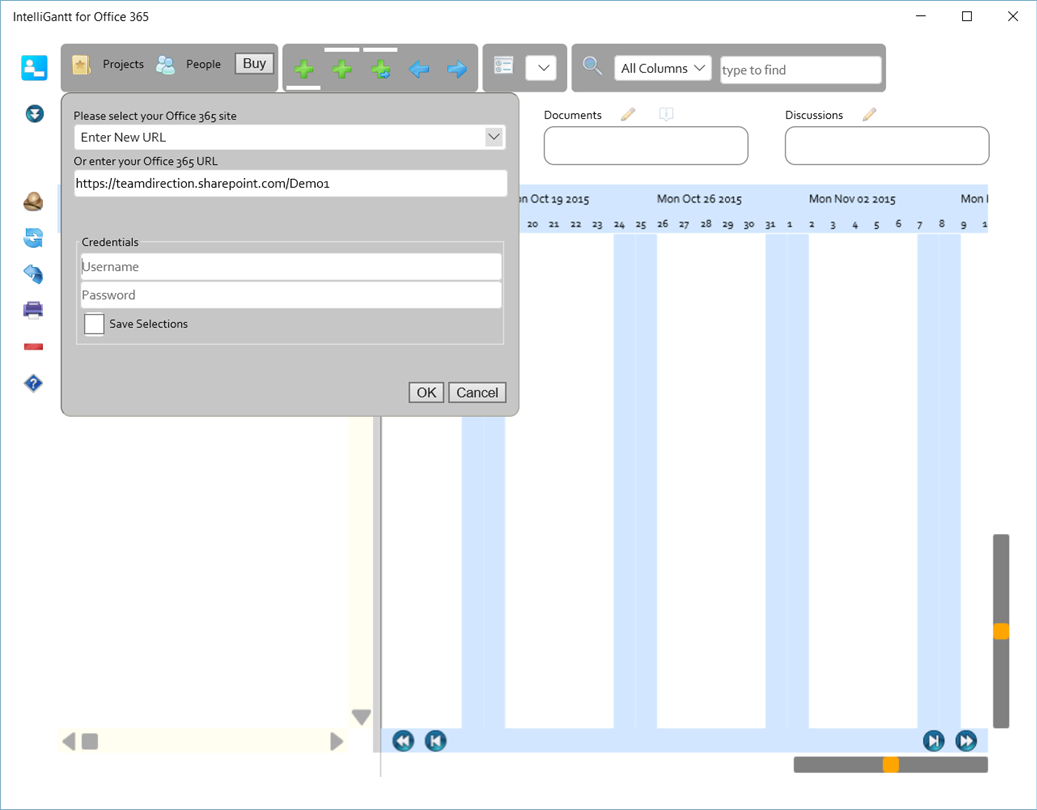Screen dimensions: 1037x810
Task: Edit Discussions with pencil icon
Action: (x=869, y=114)
